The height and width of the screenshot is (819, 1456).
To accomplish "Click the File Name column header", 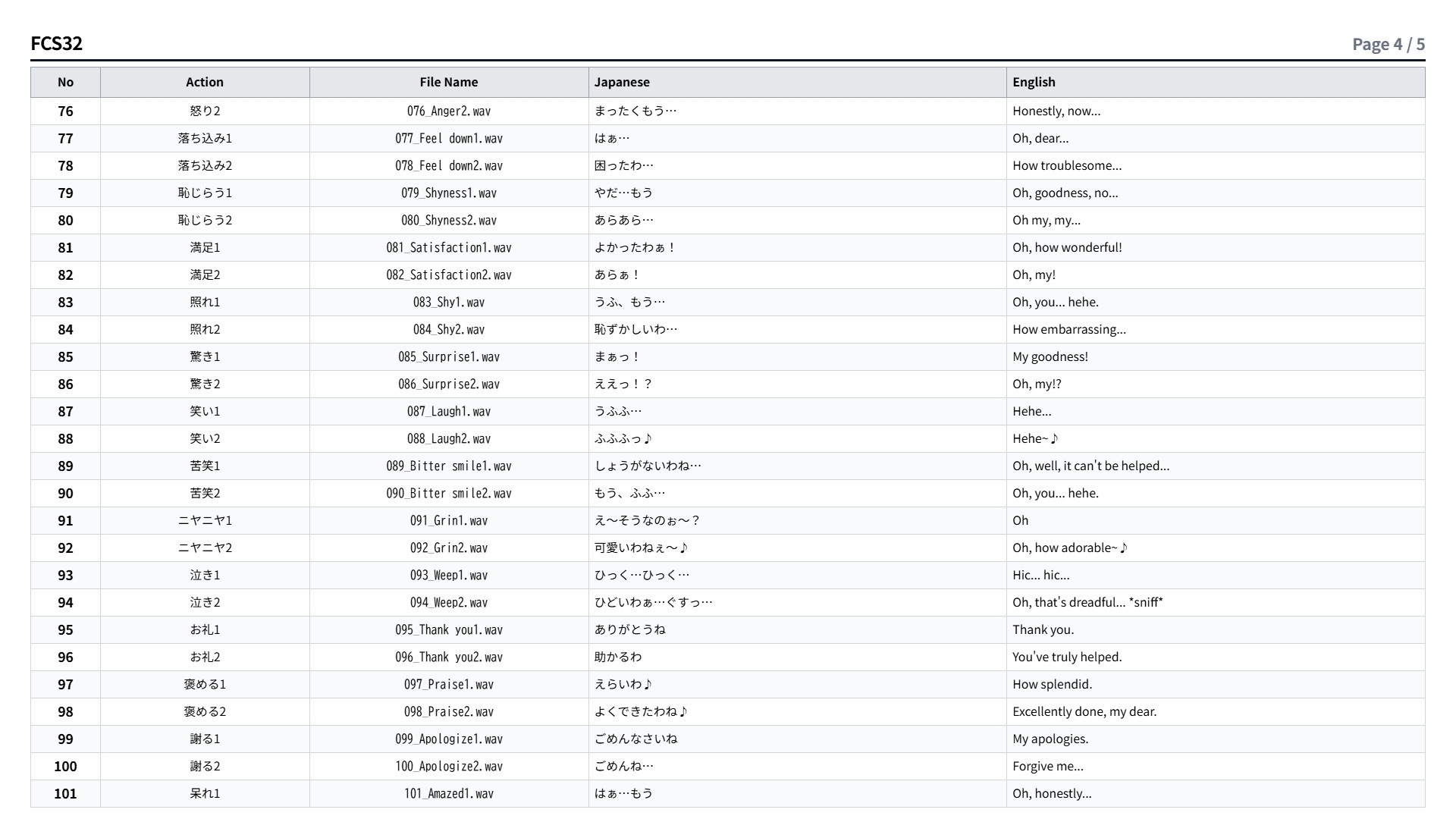I will (x=449, y=82).
